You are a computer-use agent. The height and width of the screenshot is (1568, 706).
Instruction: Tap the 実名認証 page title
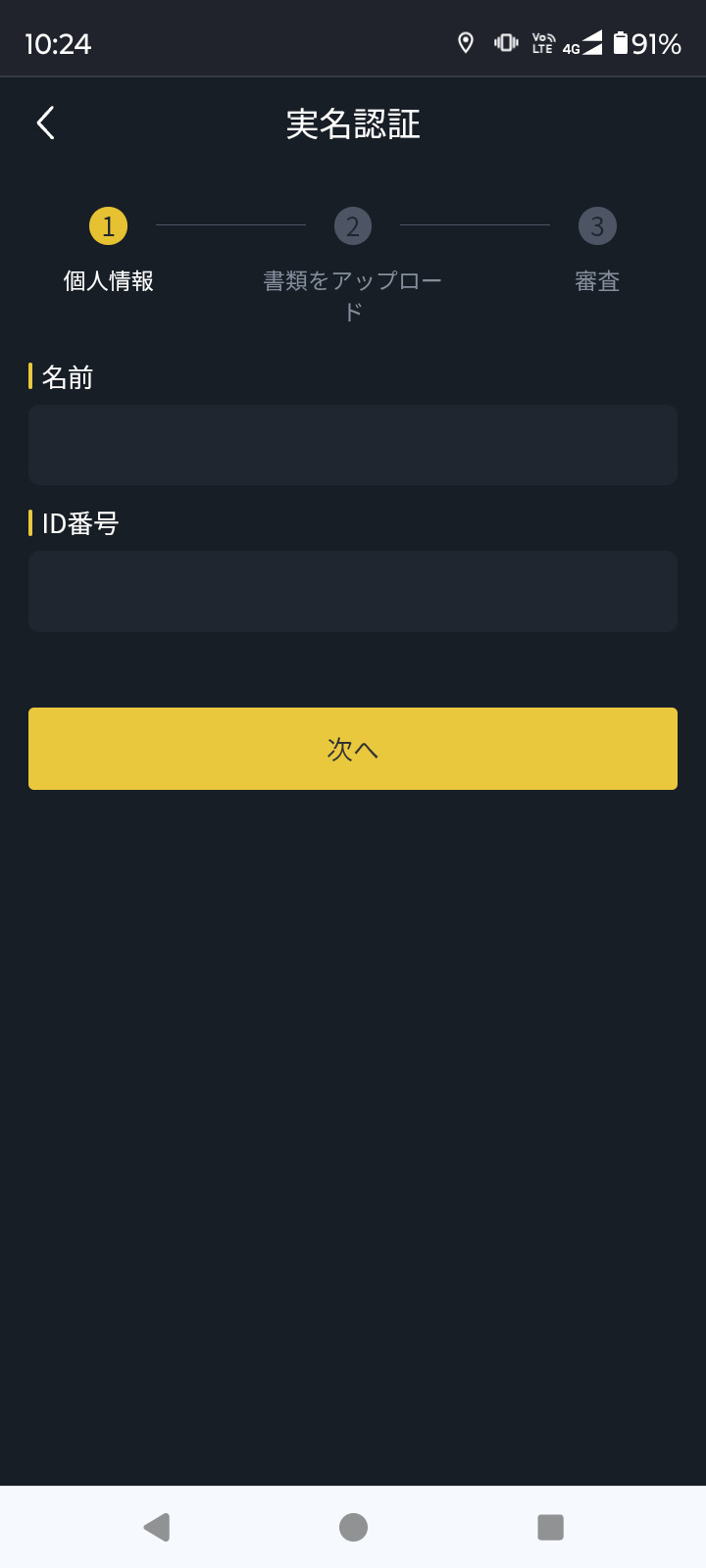pos(353,124)
